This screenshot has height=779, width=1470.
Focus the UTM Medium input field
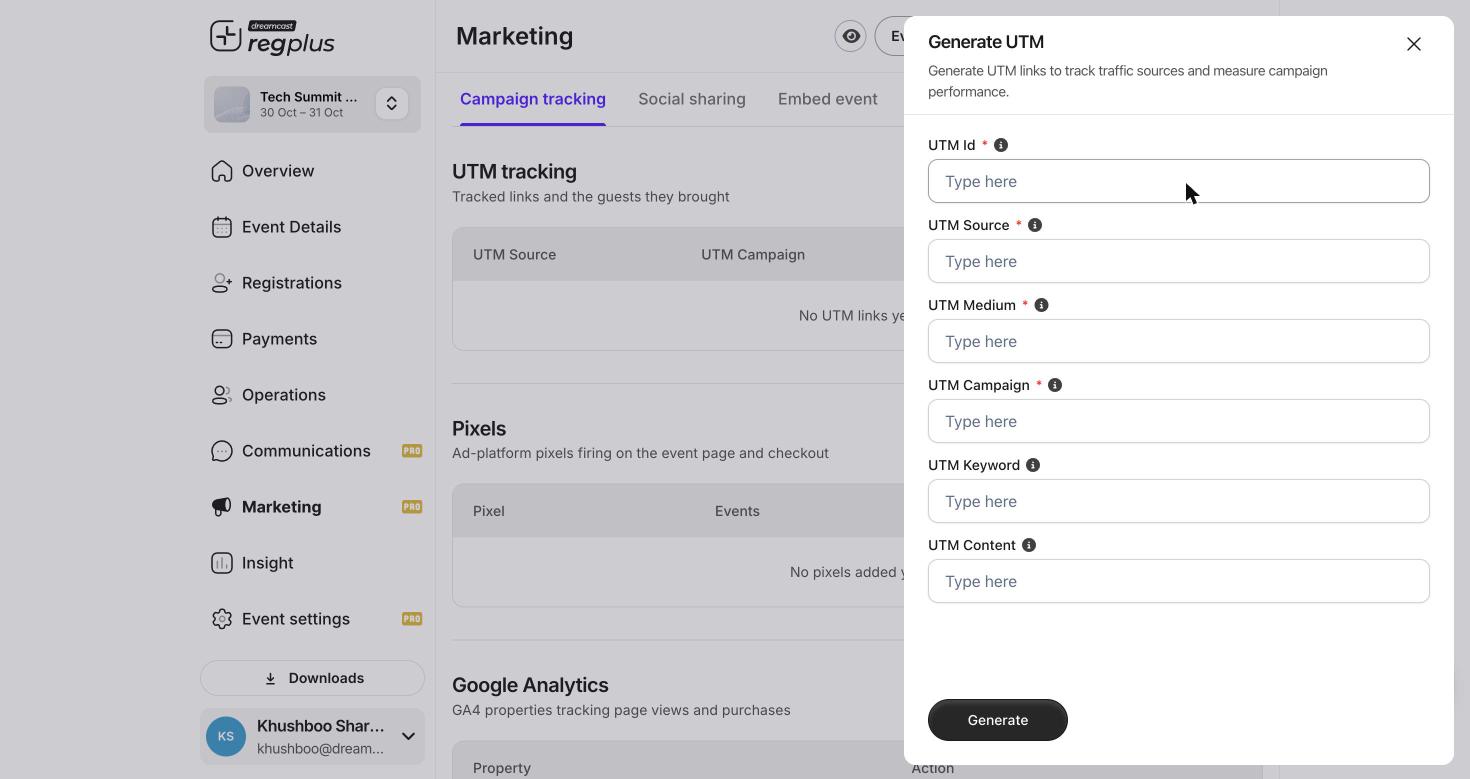tap(1179, 341)
